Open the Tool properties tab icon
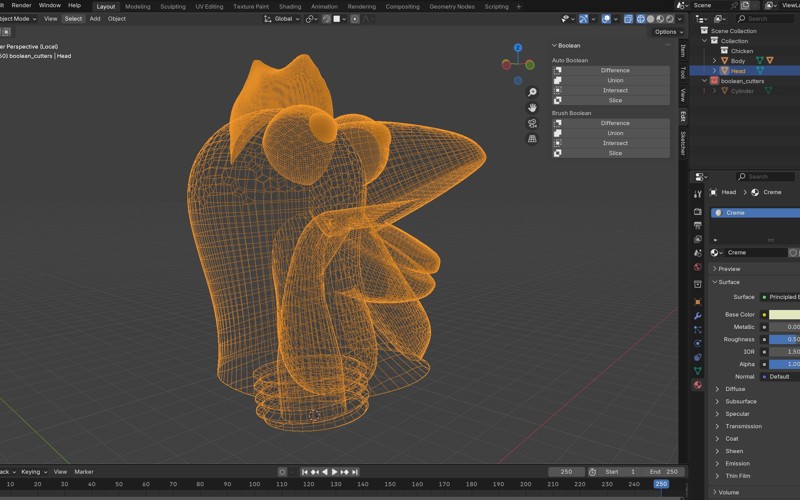Viewport: 800px width, 500px height. 698,194
